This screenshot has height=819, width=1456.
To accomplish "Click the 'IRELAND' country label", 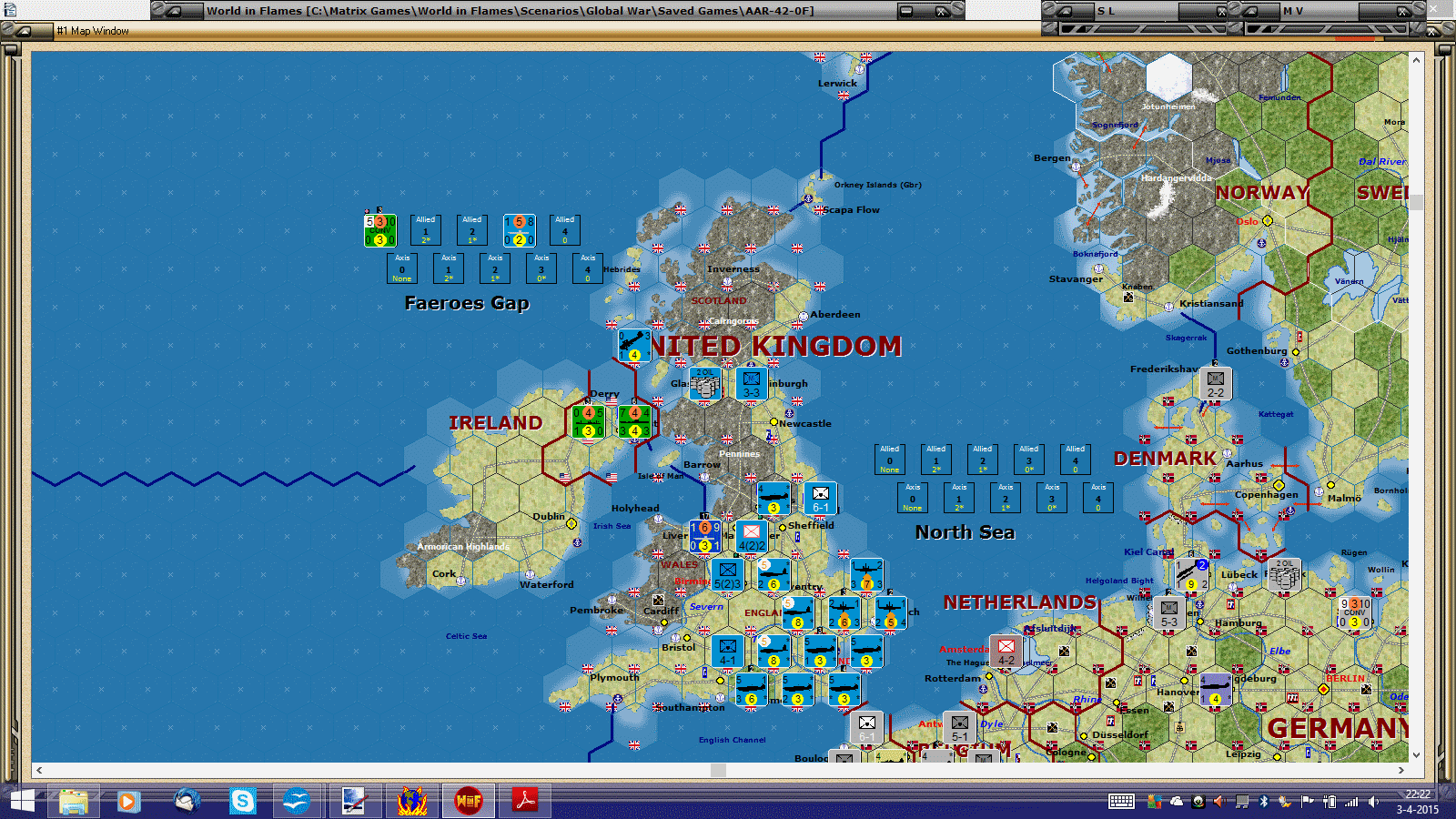I will coord(495,422).
